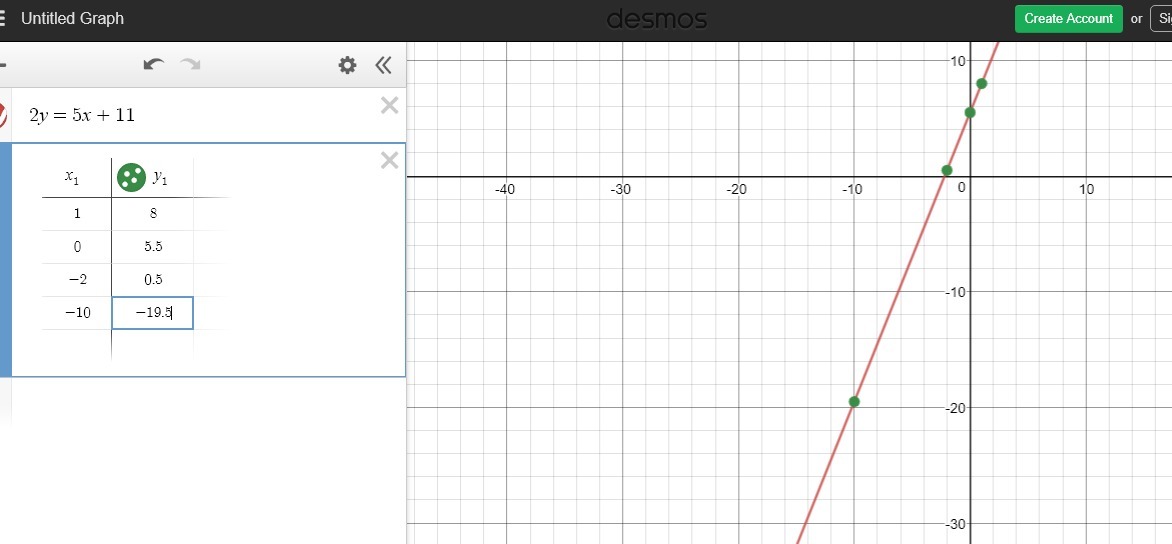Toggle visibility of the 2y=5x+11 line

click(3, 115)
